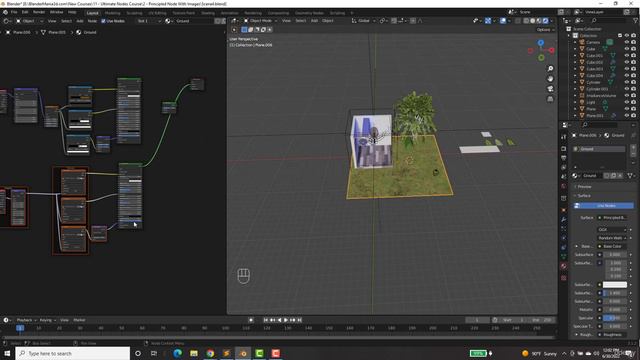Open Chrome in Windows taskbar
The height and width of the screenshot is (360, 640).
[x=210, y=353]
